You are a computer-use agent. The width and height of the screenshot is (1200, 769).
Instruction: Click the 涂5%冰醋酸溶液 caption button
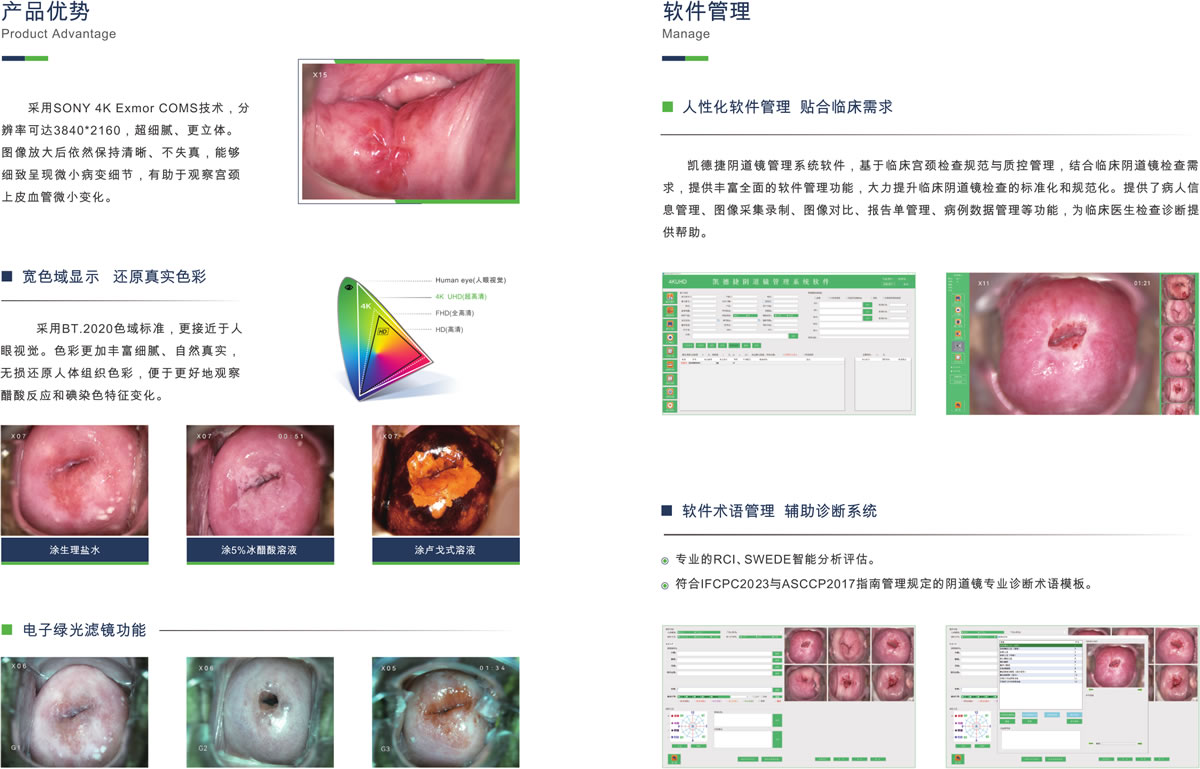[260, 550]
